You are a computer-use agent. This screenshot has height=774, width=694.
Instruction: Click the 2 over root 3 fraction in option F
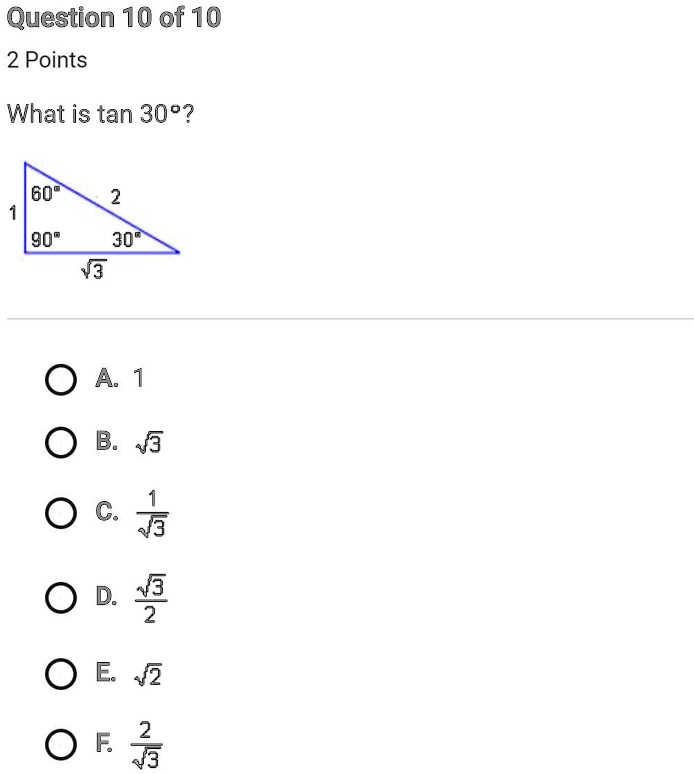click(x=146, y=743)
